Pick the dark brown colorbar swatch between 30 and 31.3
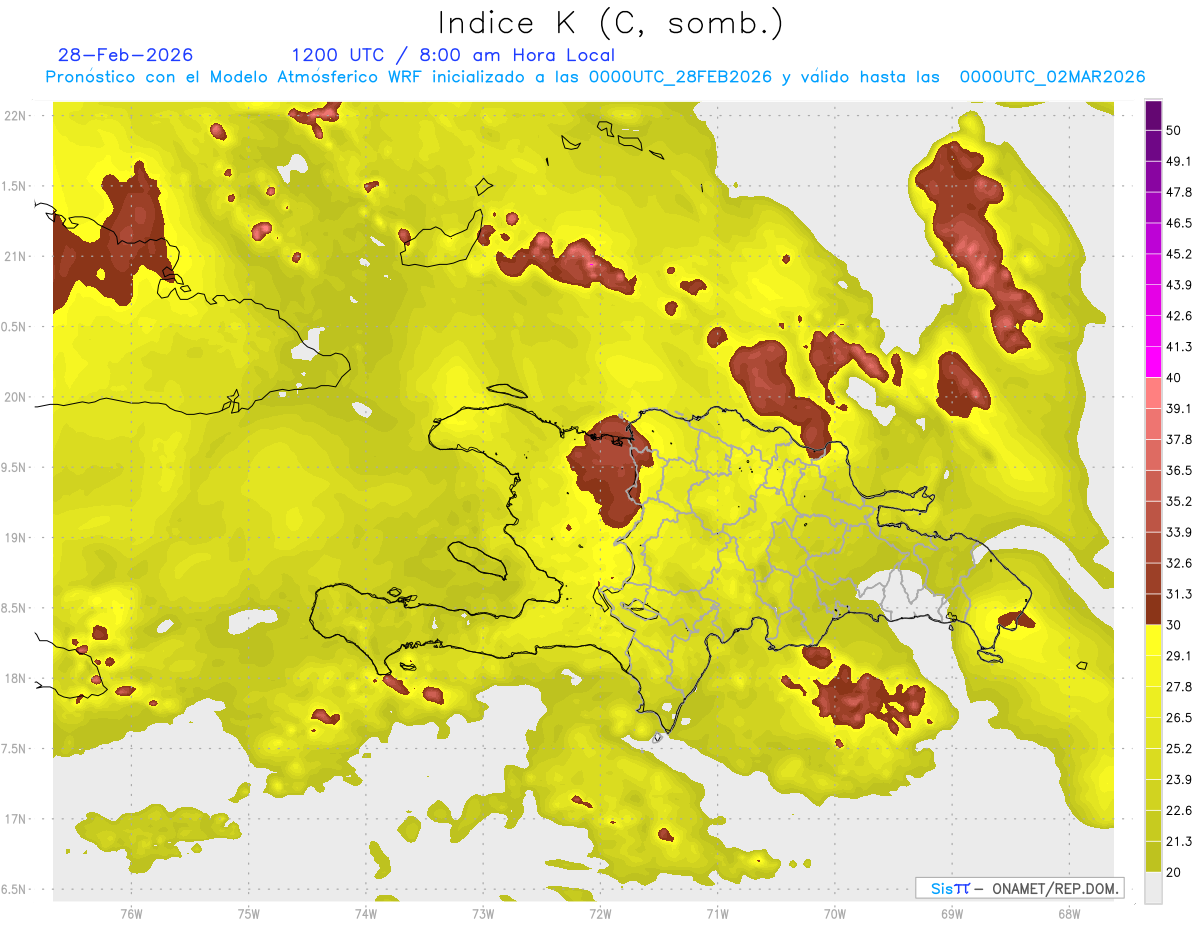This screenshot has height=927, width=1200. click(x=1153, y=609)
